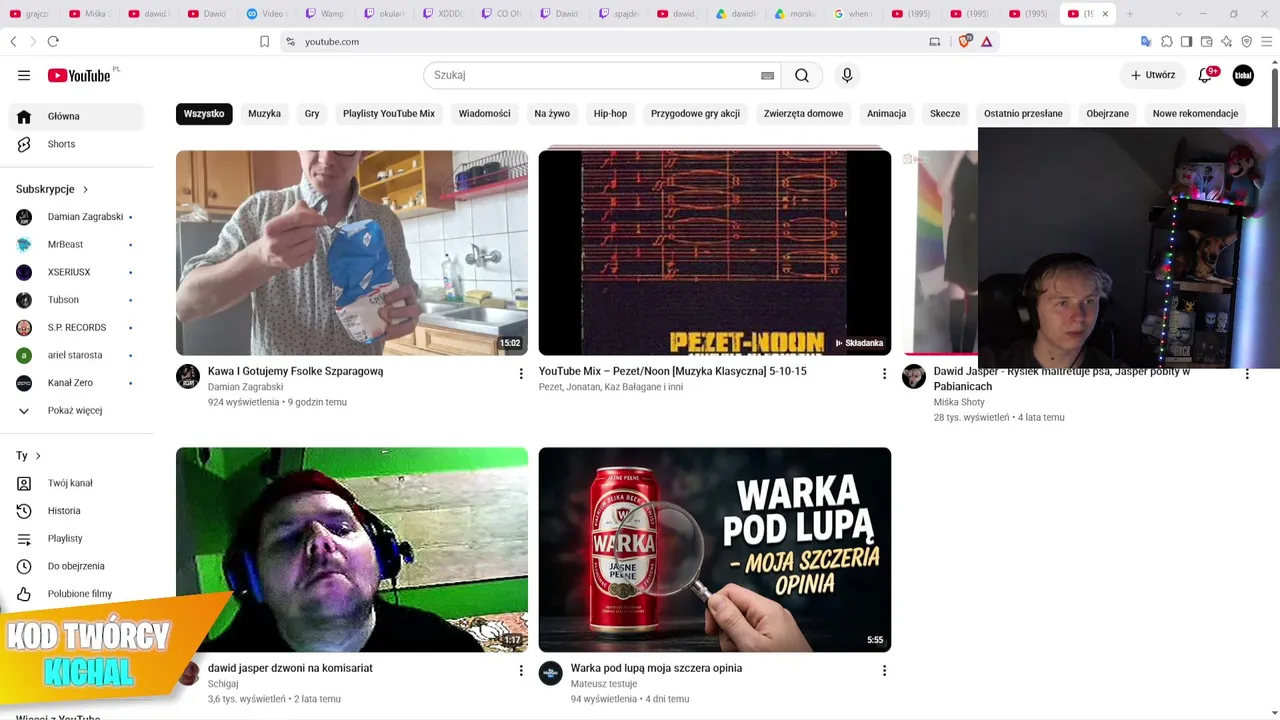This screenshot has width=1280, height=720.
Task: Select the Muzyka filter chip
Action: pos(264,114)
